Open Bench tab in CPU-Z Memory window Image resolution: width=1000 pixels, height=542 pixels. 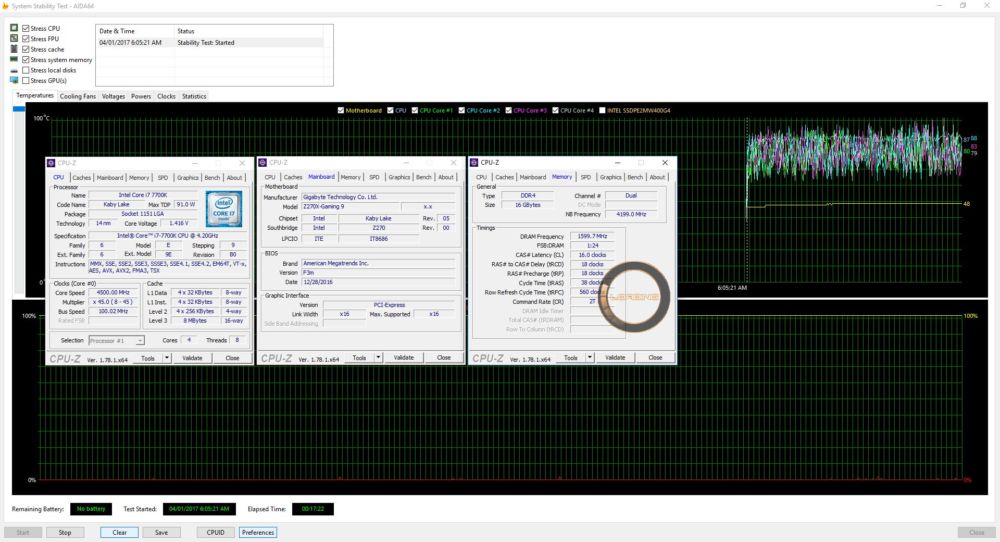point(635,177)
